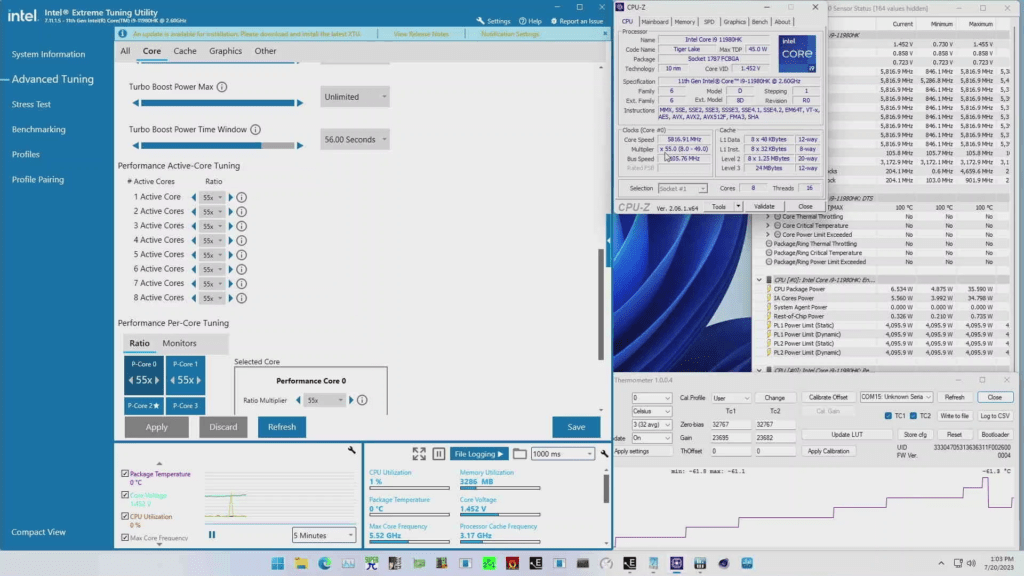
Task: Decrease 3 Active Cores ratio with left arrow
Action: click(193, 226)
